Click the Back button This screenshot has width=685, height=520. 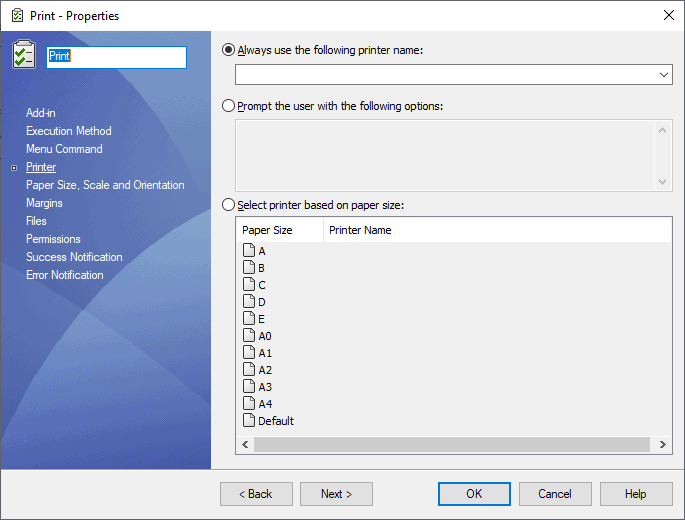pyautogui.click(x=256, y=494)
